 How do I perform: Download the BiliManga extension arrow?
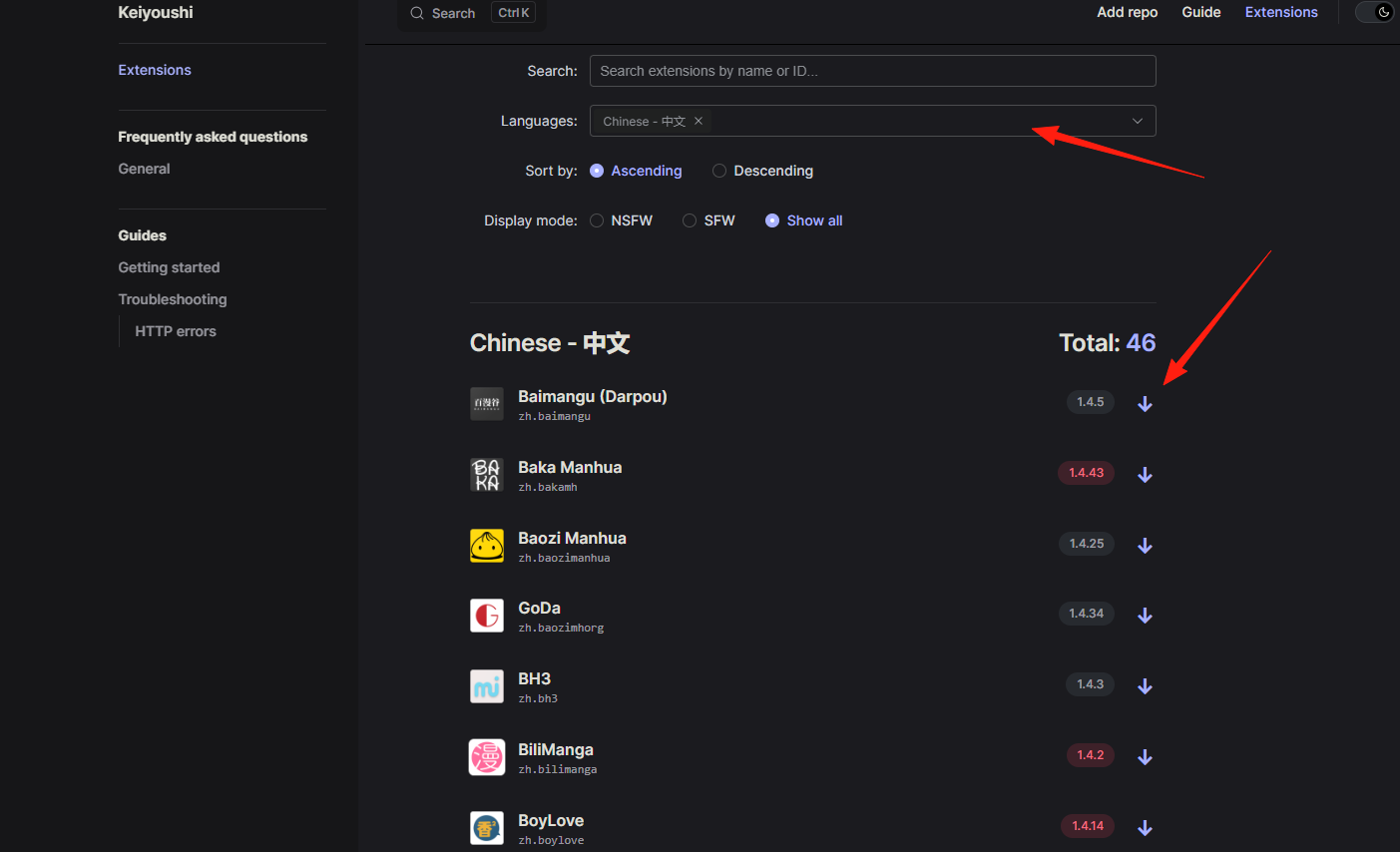click(1145, 757)
